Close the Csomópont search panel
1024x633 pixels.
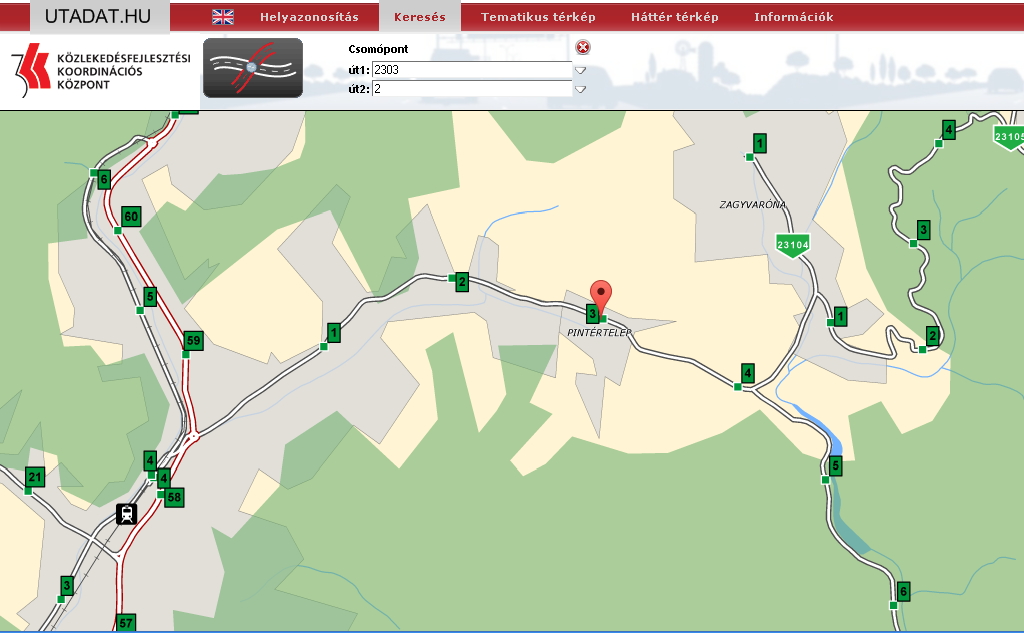(583, 47)
